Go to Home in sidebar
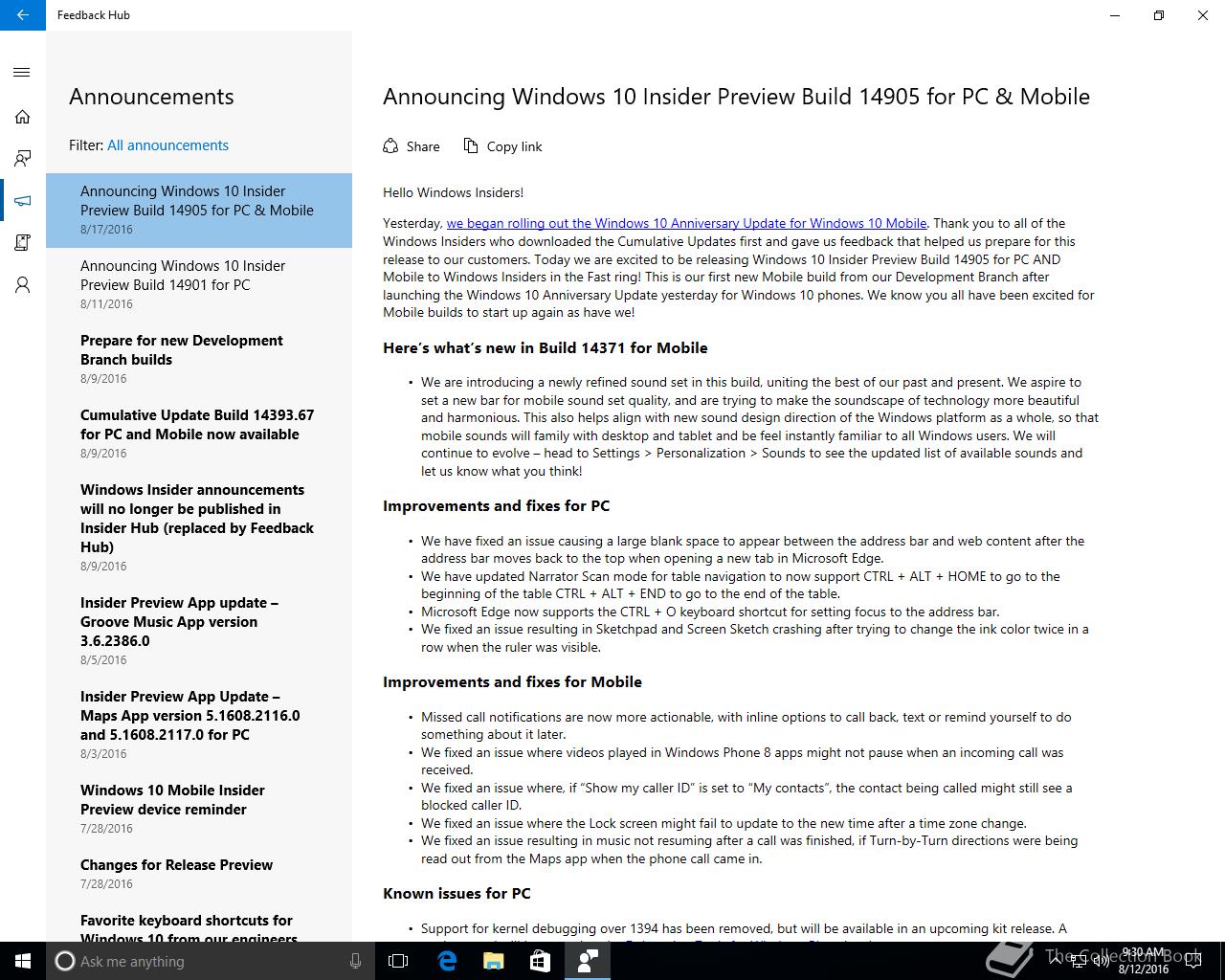Image resolution: width=1225 pixels, height=980 pixels. tap(23, 117)
